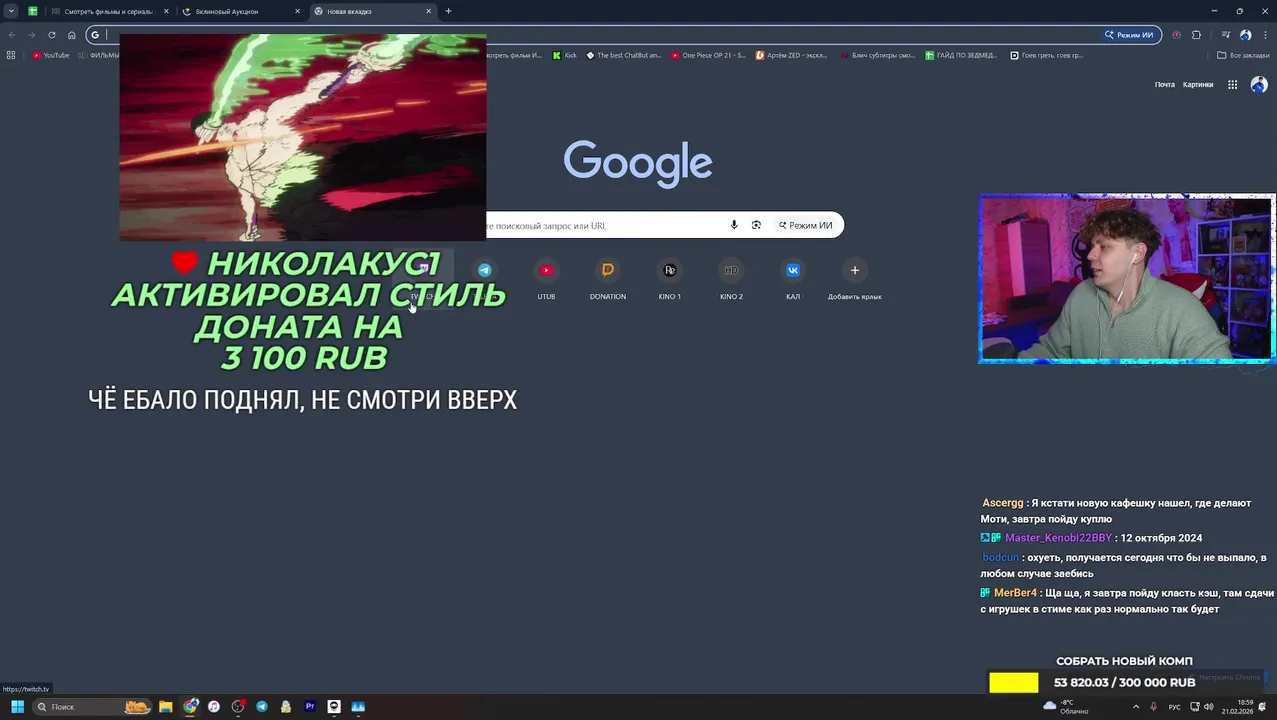Open the Telegram shortcut tile
Screen dimensions: 1277x720
(x=485, y=278)
